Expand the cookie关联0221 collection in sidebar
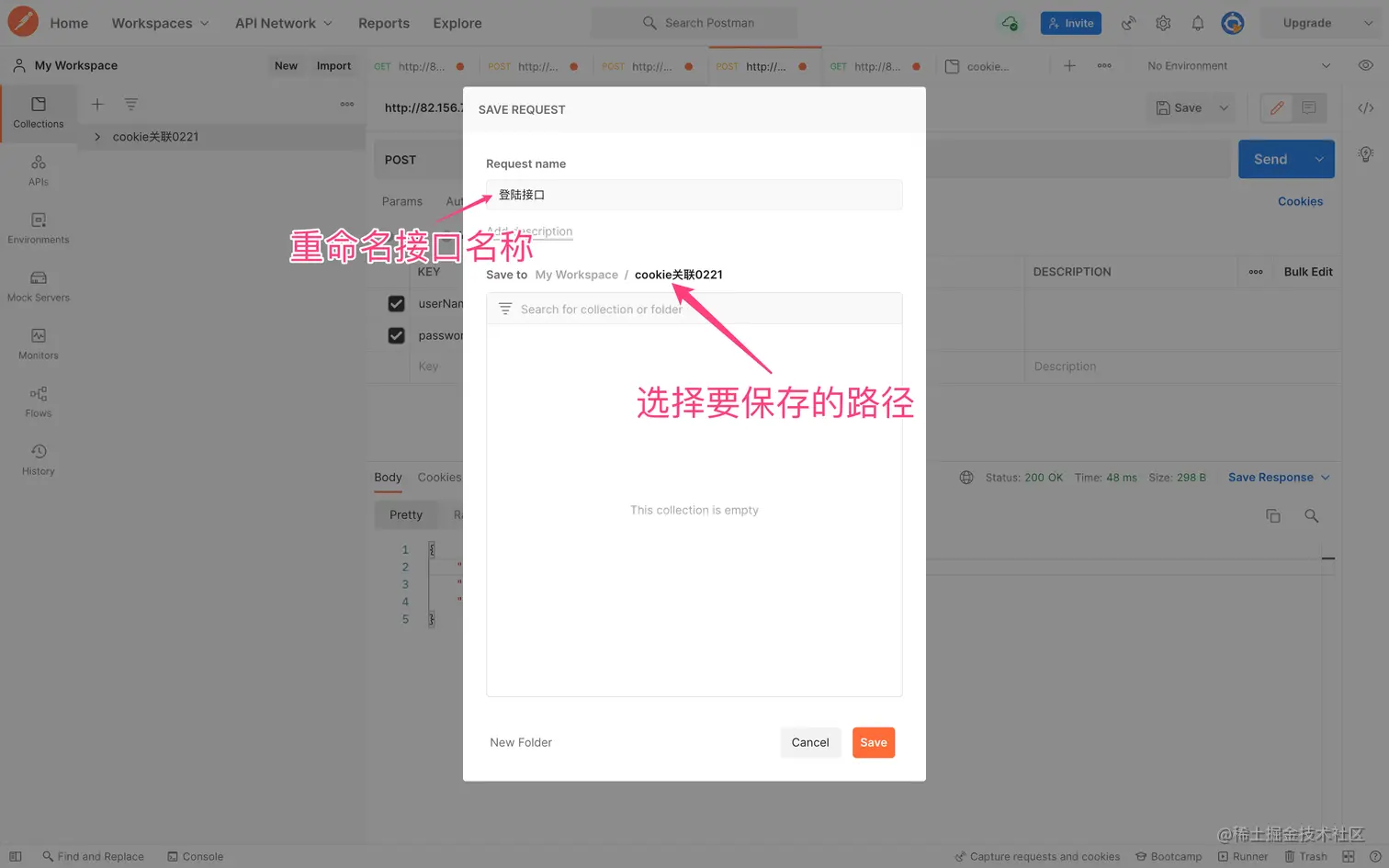Viewport: 1389px width, 868px height. pyautogui.click(x=97, y=137)
